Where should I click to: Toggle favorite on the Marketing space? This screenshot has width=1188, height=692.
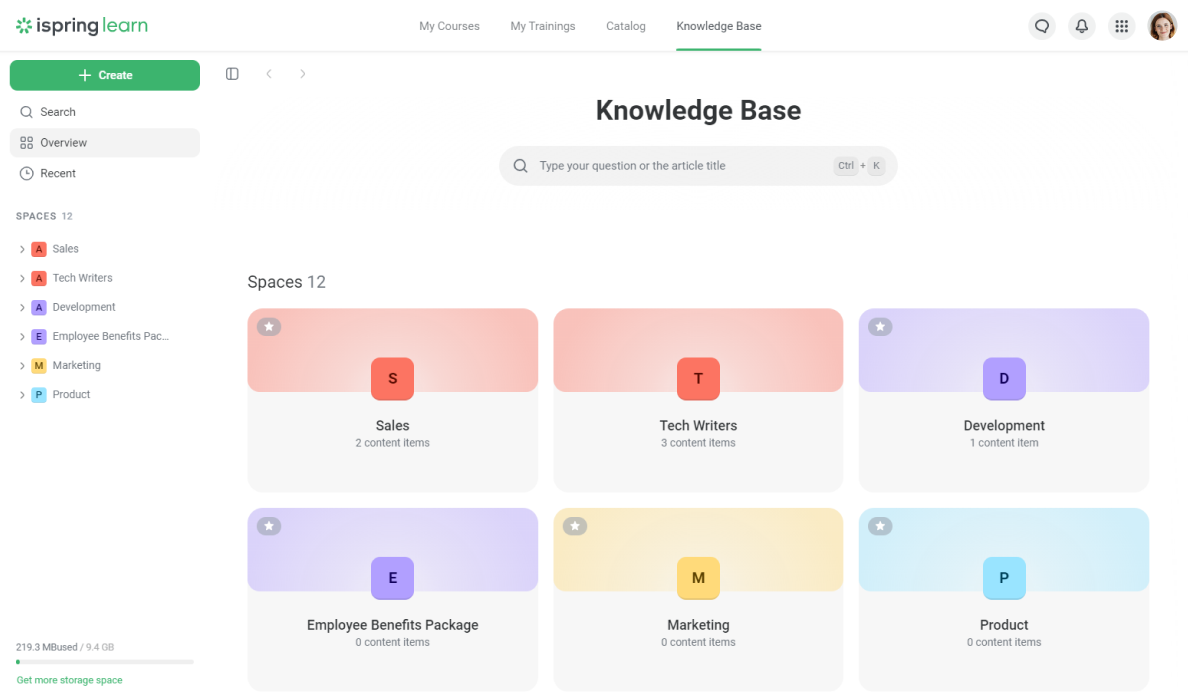(575, 525)
